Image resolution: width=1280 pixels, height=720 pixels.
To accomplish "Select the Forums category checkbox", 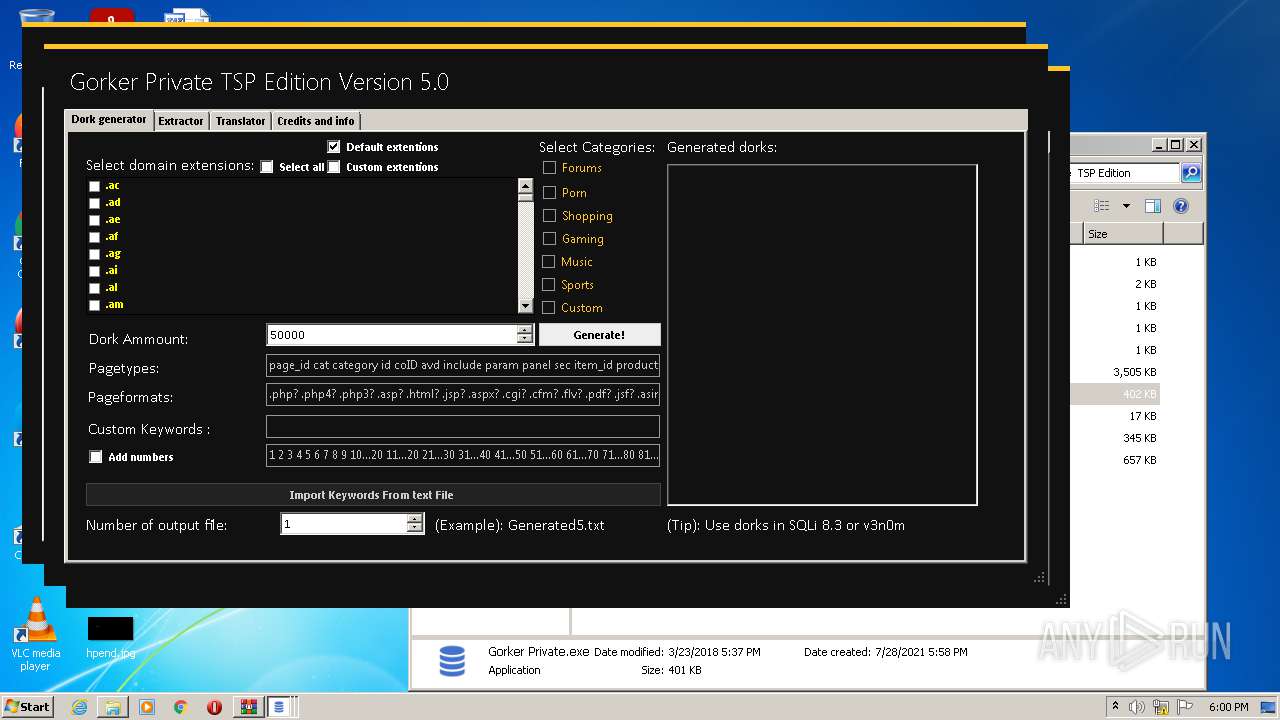I will point(549,168).
